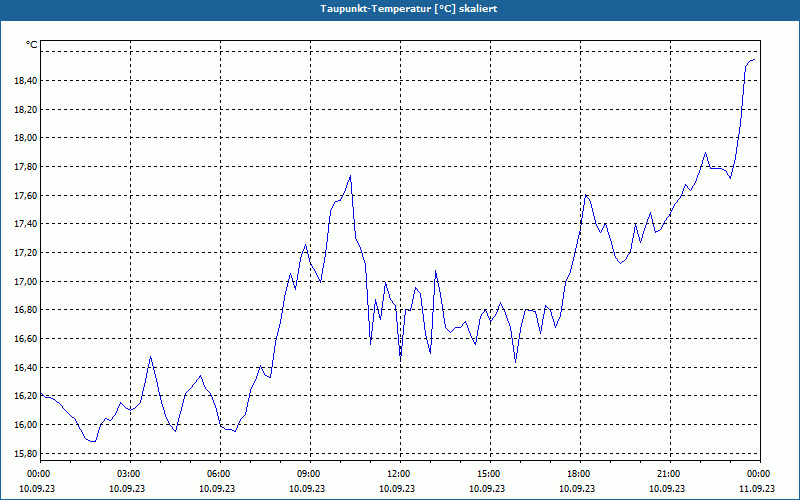
Task: Click the 18:00 time label
Action: pyautogui.click(x=580, y=473)
